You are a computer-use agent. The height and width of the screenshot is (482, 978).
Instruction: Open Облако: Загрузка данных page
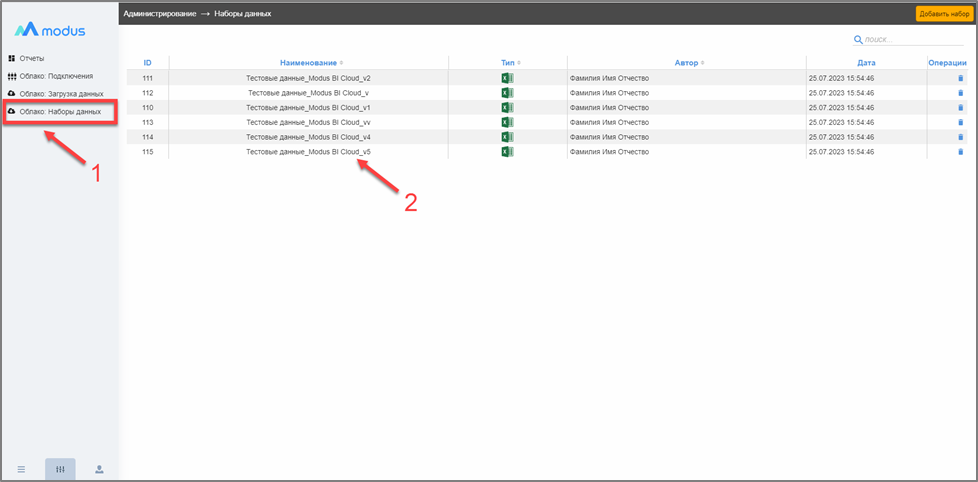pyautogui.click(x=61, y=94)
